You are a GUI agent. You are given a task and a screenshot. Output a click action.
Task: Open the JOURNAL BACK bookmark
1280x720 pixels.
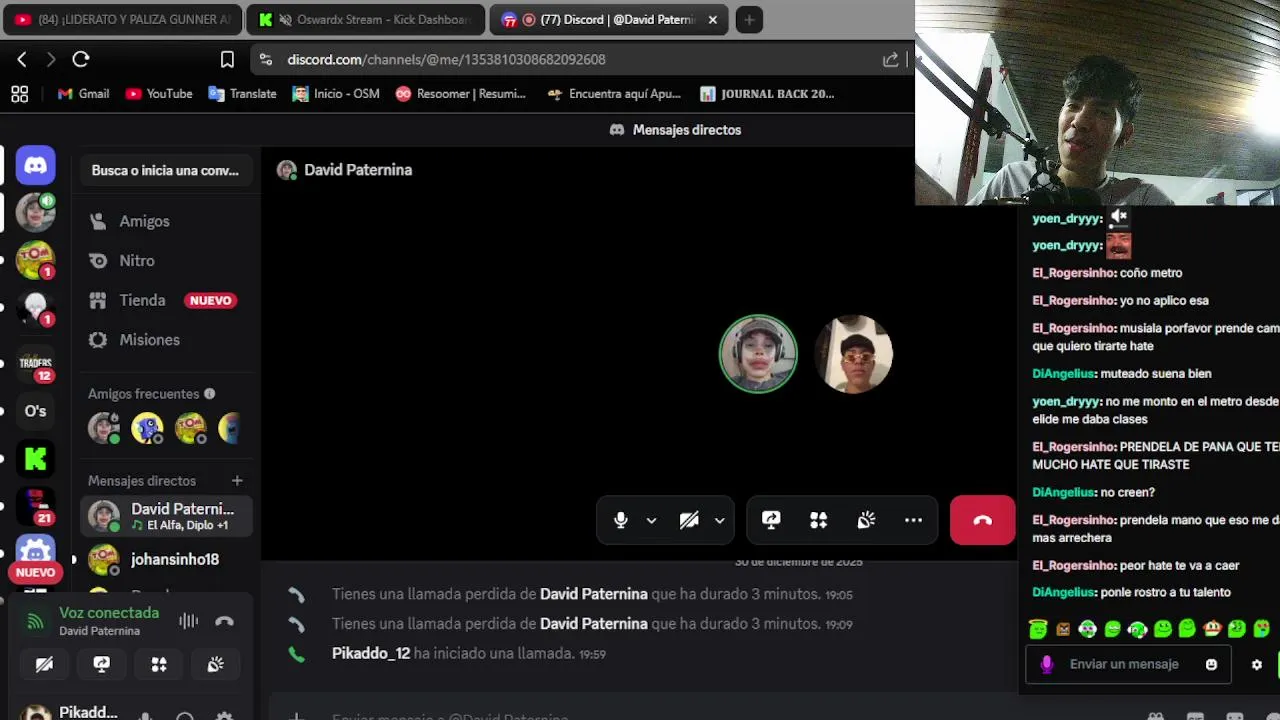click(767, 94)
